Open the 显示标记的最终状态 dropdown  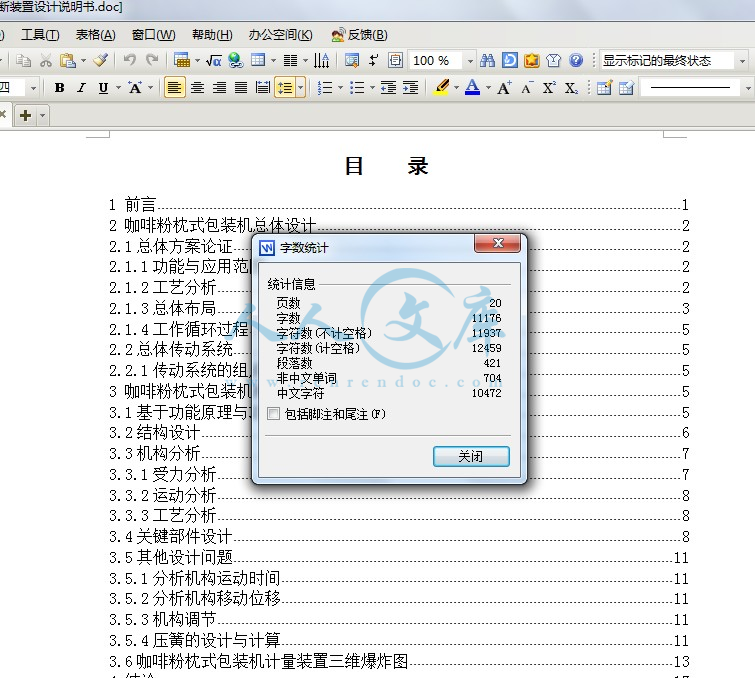coord(742,61)
